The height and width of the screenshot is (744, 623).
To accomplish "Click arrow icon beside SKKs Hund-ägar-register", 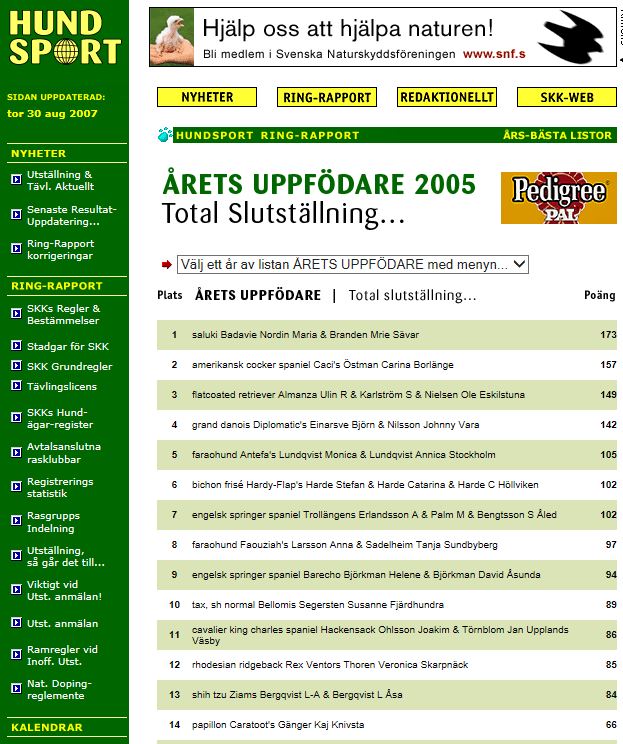I will pyautogui.click(x=16, y=417).
